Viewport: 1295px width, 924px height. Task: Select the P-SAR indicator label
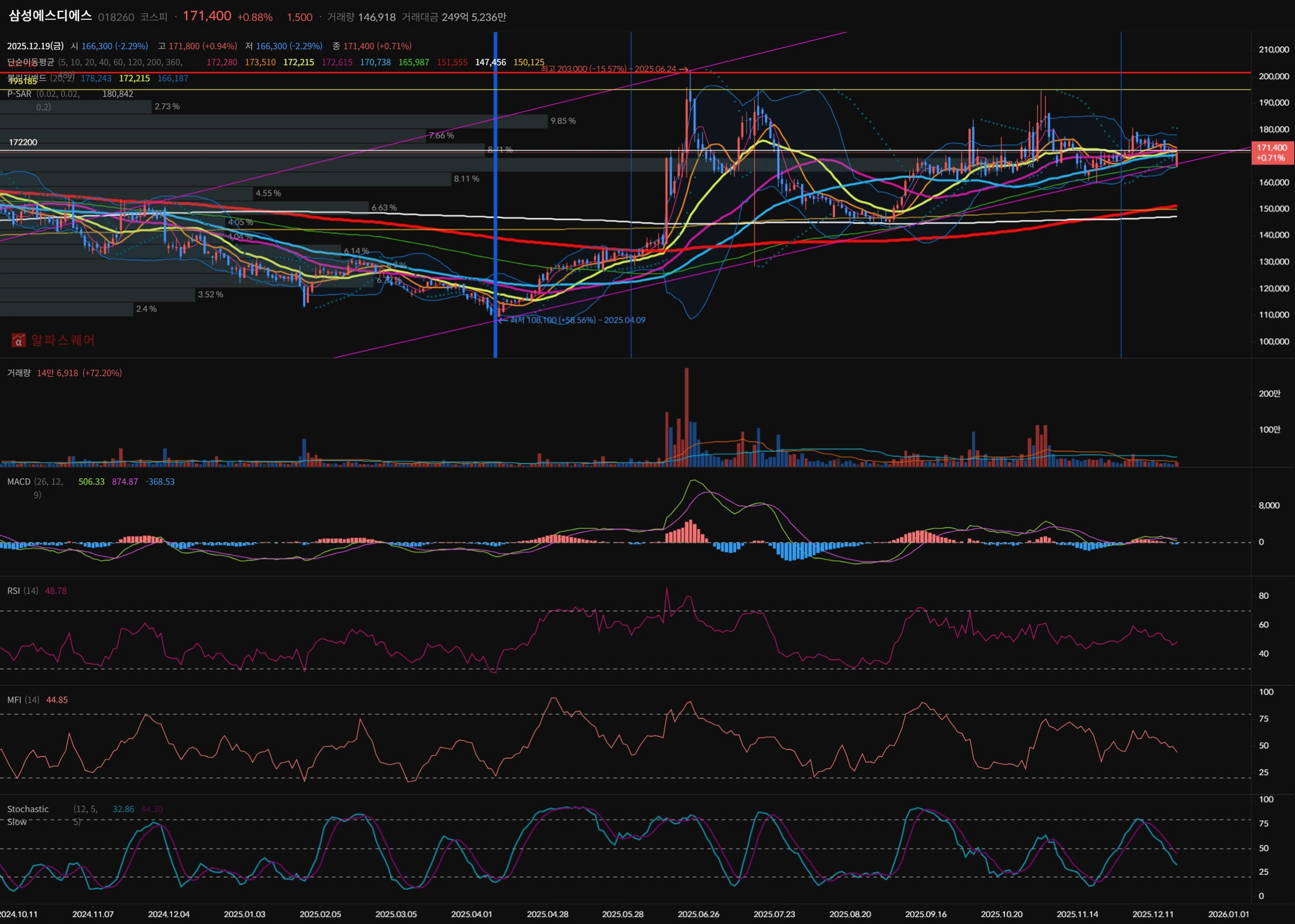pos(19,94)
